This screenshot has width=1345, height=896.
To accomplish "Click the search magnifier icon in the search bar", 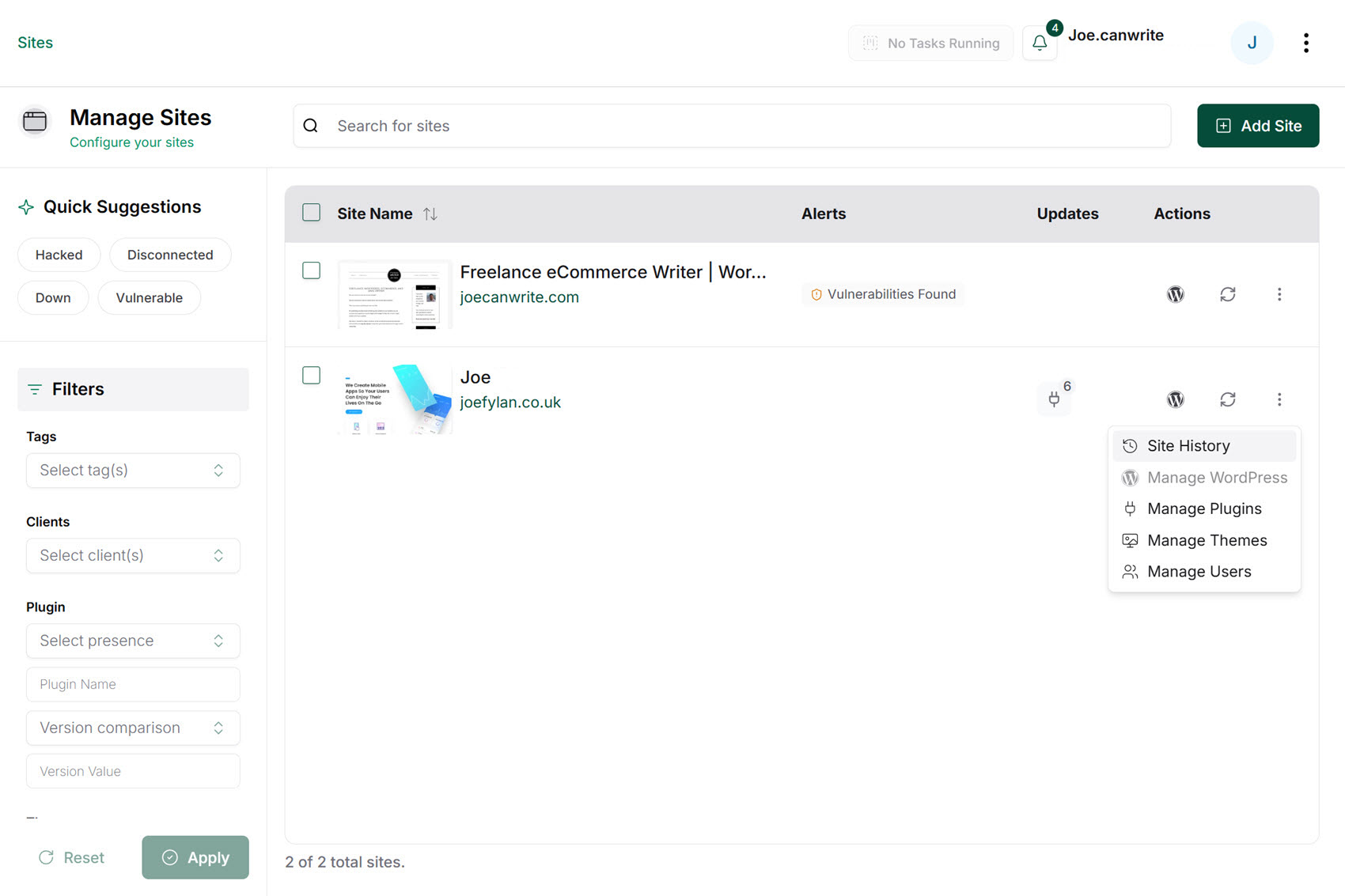I will [x=310, y=125].
